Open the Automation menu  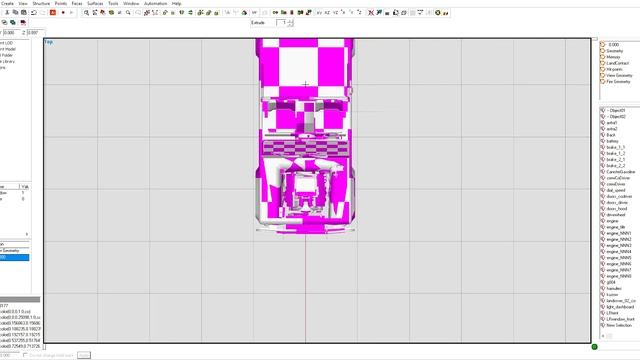pyautogui.click(x=156, y=3)
